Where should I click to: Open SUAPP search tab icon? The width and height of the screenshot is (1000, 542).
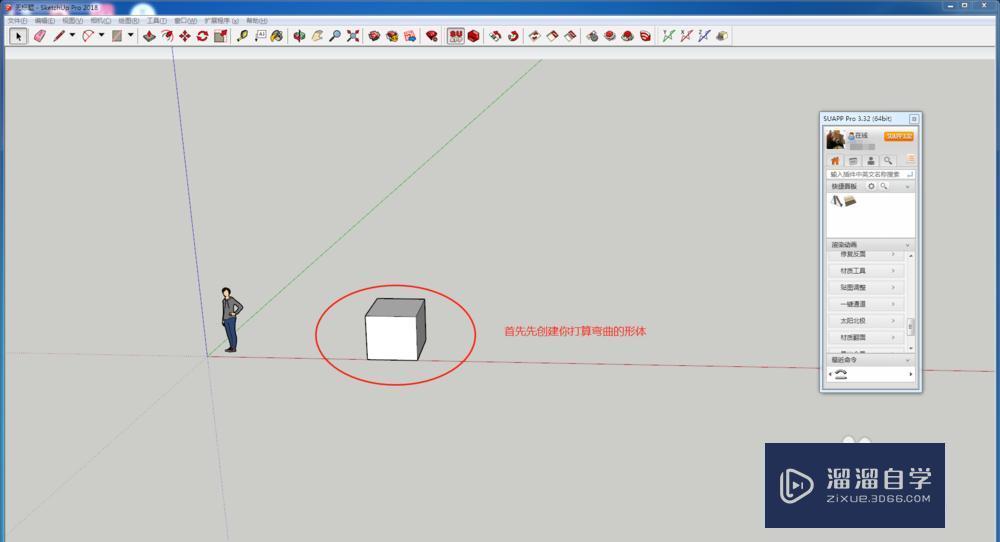888,161
